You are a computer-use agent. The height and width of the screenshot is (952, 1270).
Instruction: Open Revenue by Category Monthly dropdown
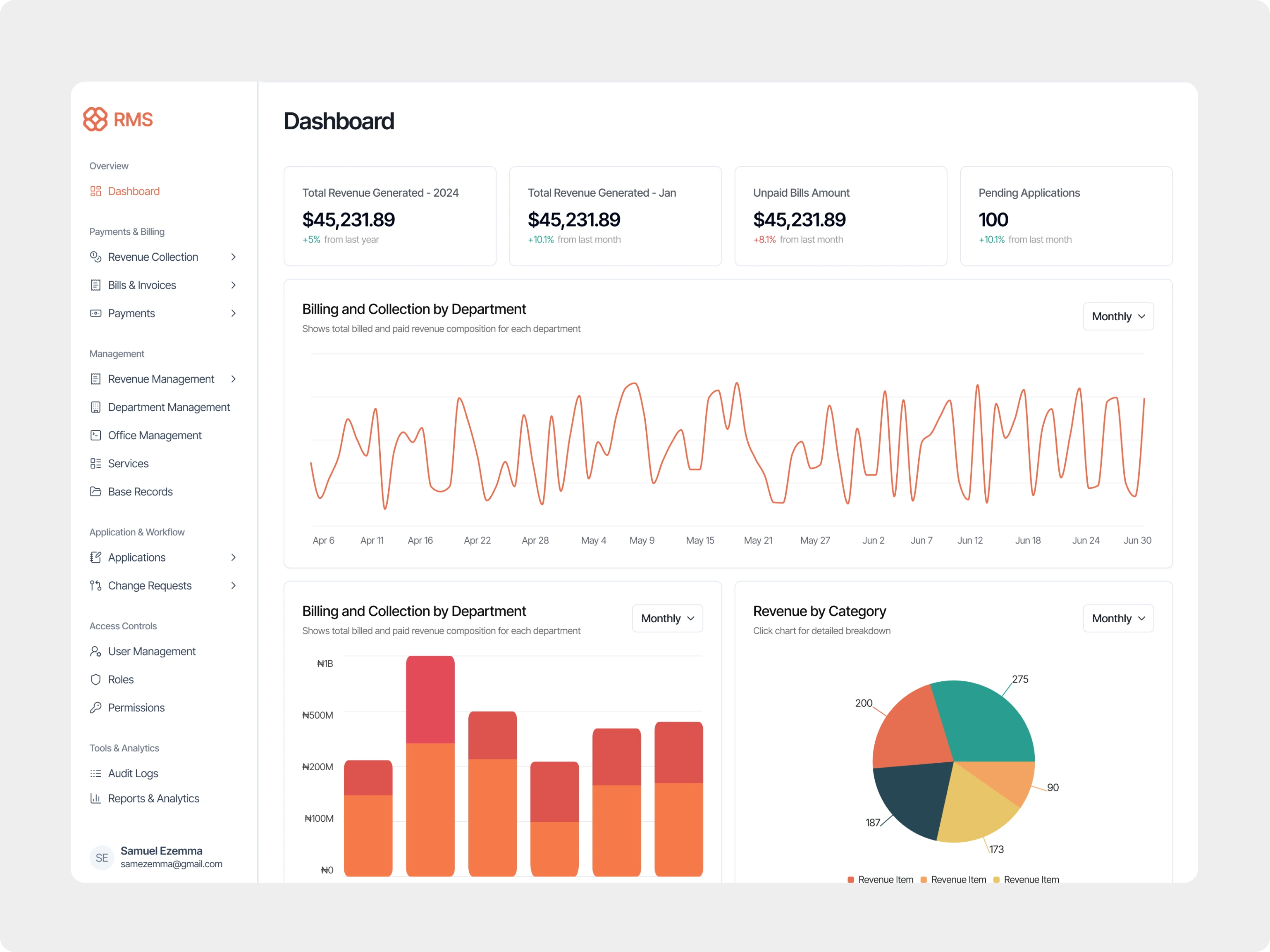1117,618
